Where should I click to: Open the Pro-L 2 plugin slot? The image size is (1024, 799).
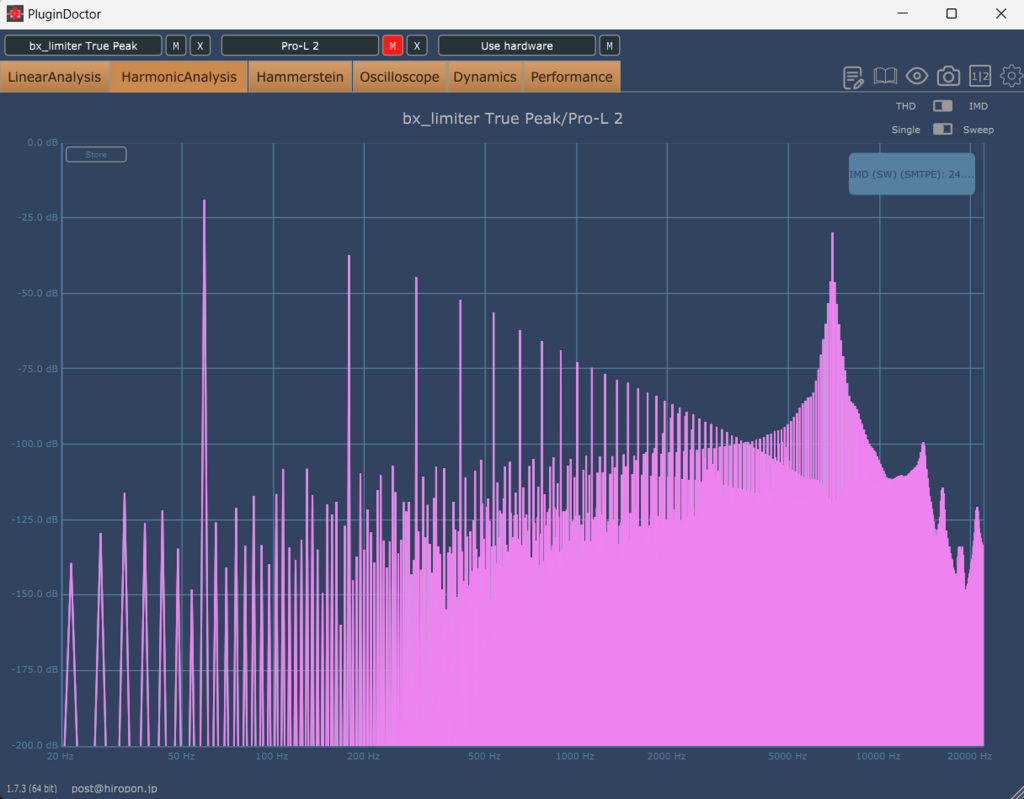(300, 46)
